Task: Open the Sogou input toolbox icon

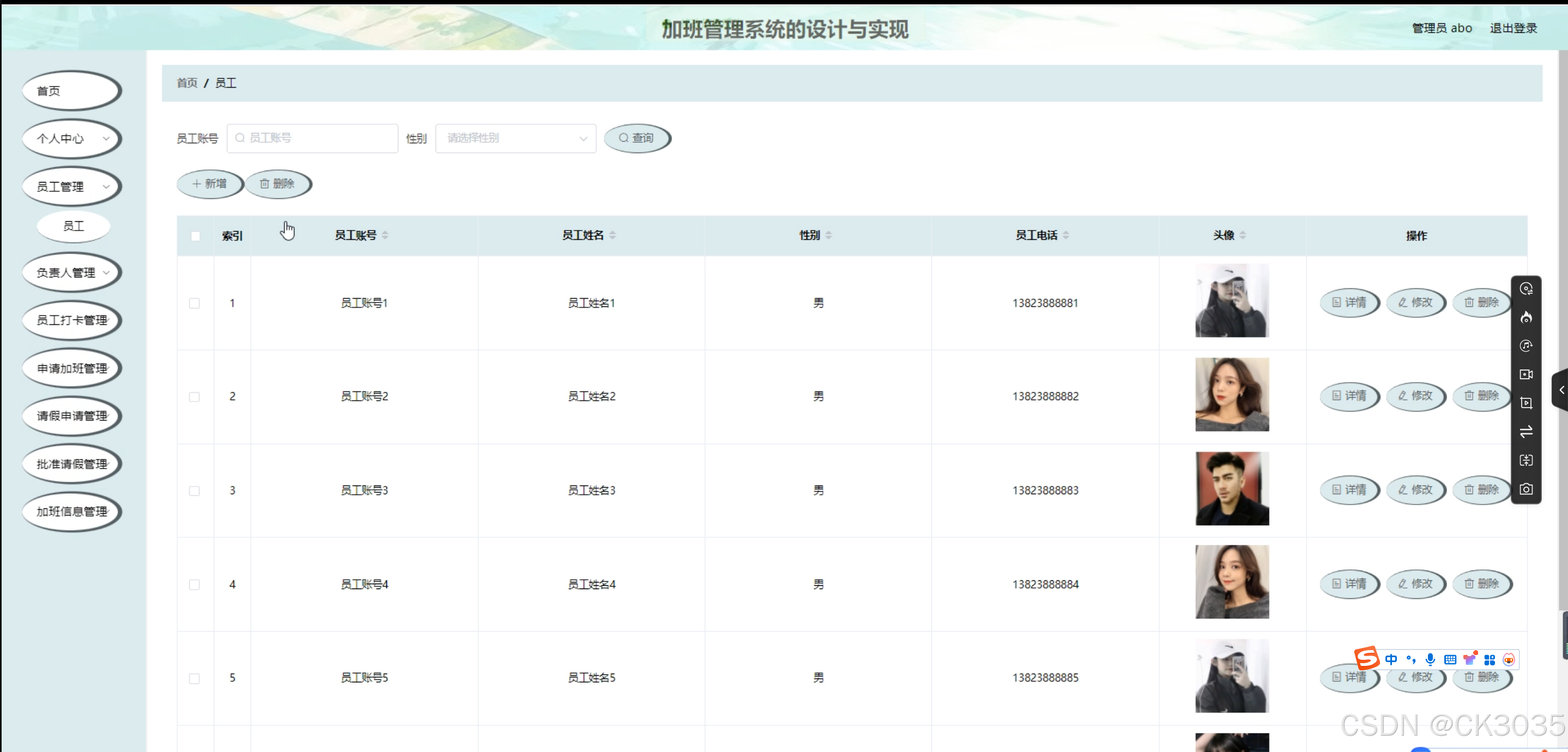Action: (1490, 660)
